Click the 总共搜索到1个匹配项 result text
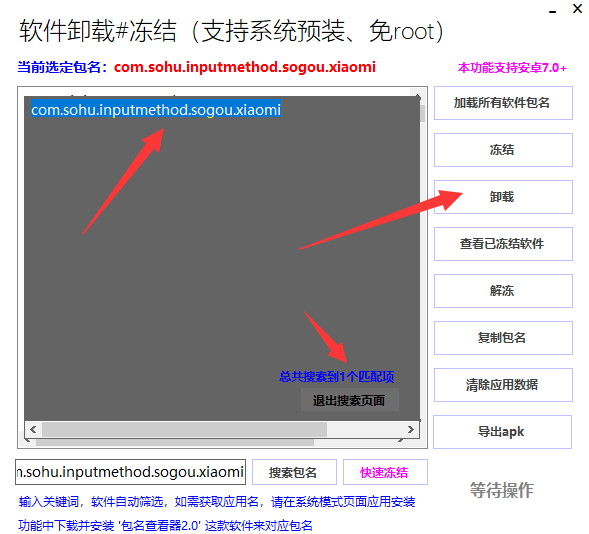Viewport: 589px width, 534px height. pyautogui.click(x=337, y=377)
